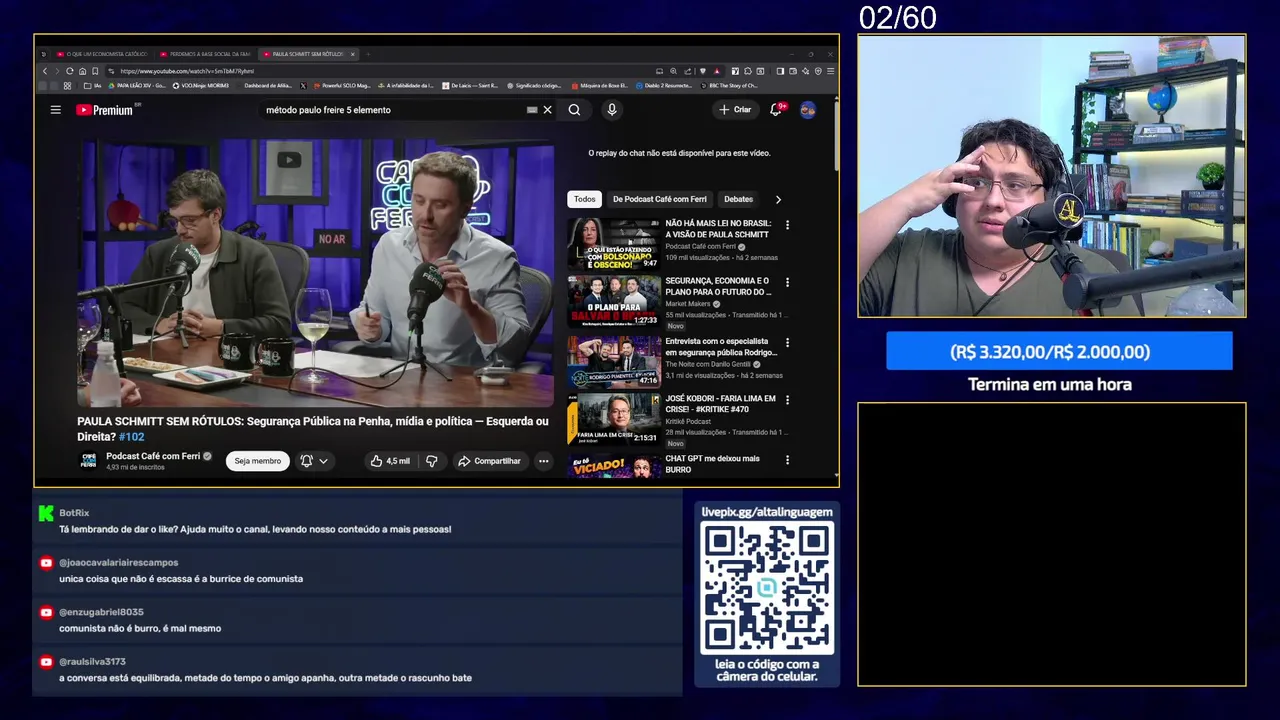Open 'CHAT GPT me deixou mais BURRO' title
Screen dimensions: 1280x720
point(712,464)
